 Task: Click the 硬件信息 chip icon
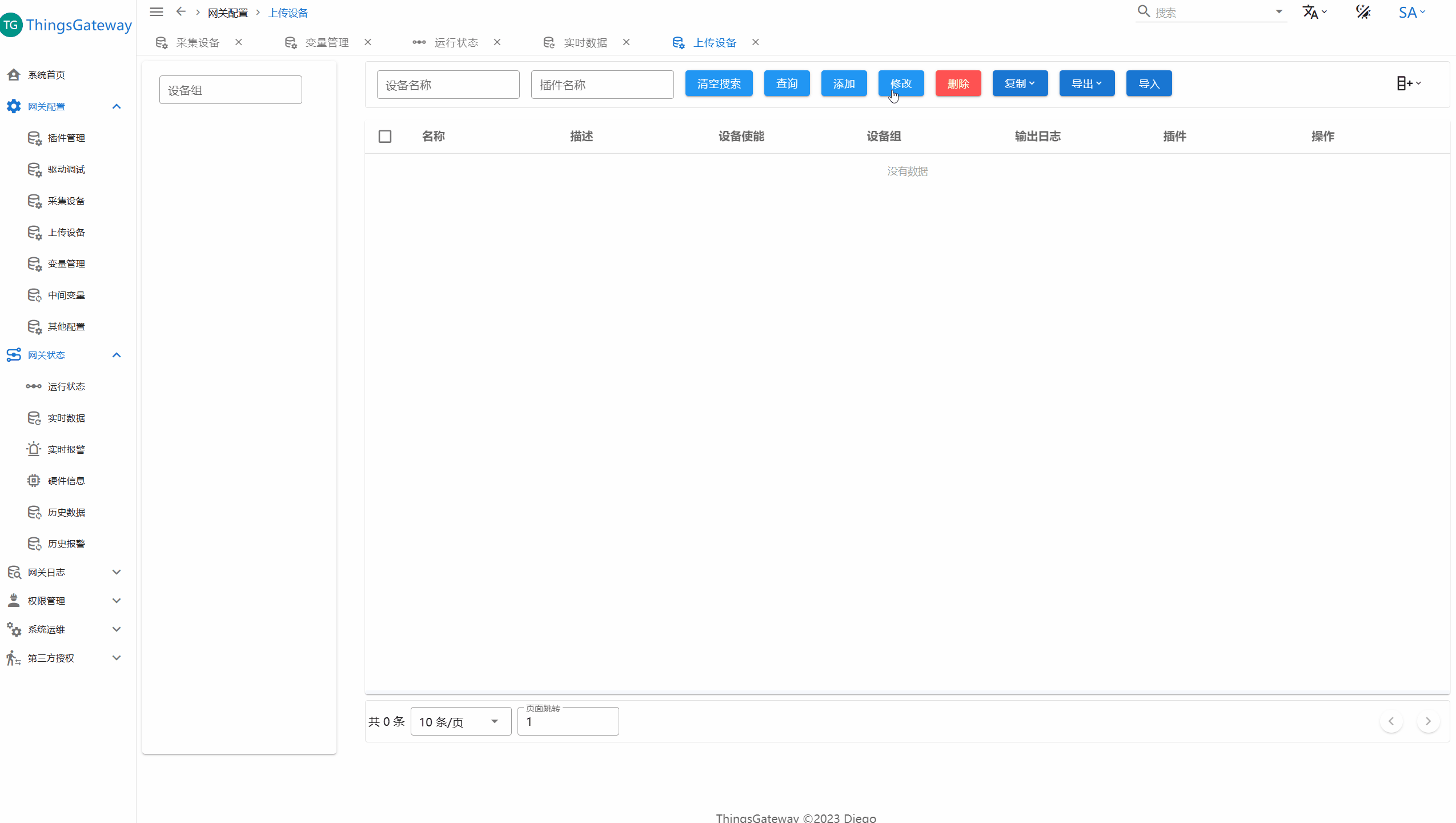(x=34, y=481)
